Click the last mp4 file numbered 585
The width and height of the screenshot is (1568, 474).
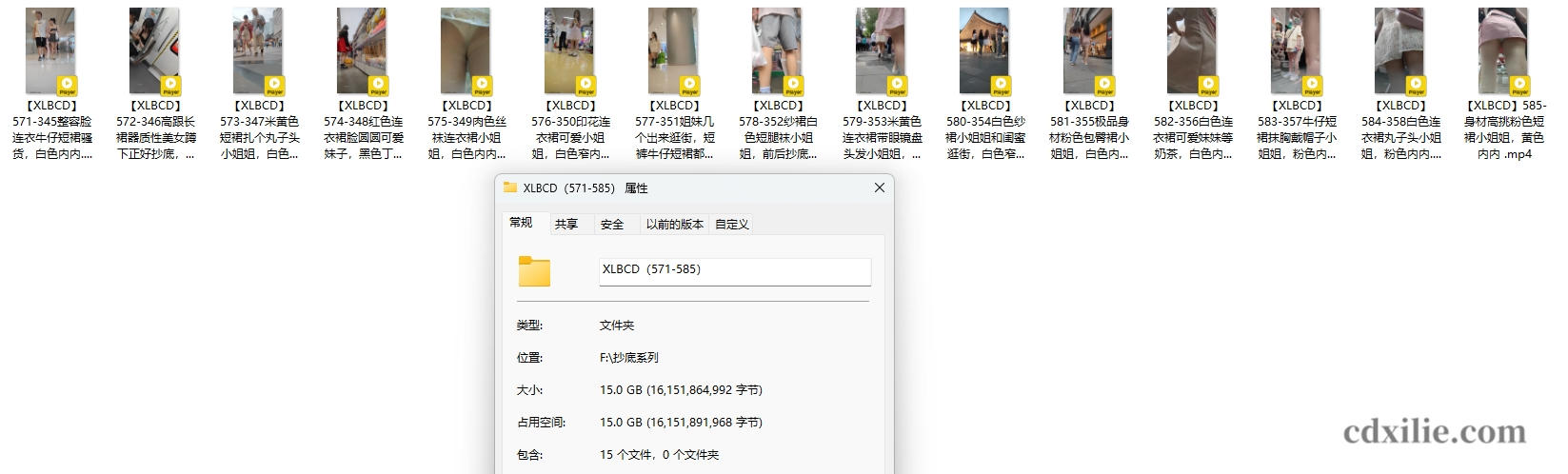tap(1504, 51)
